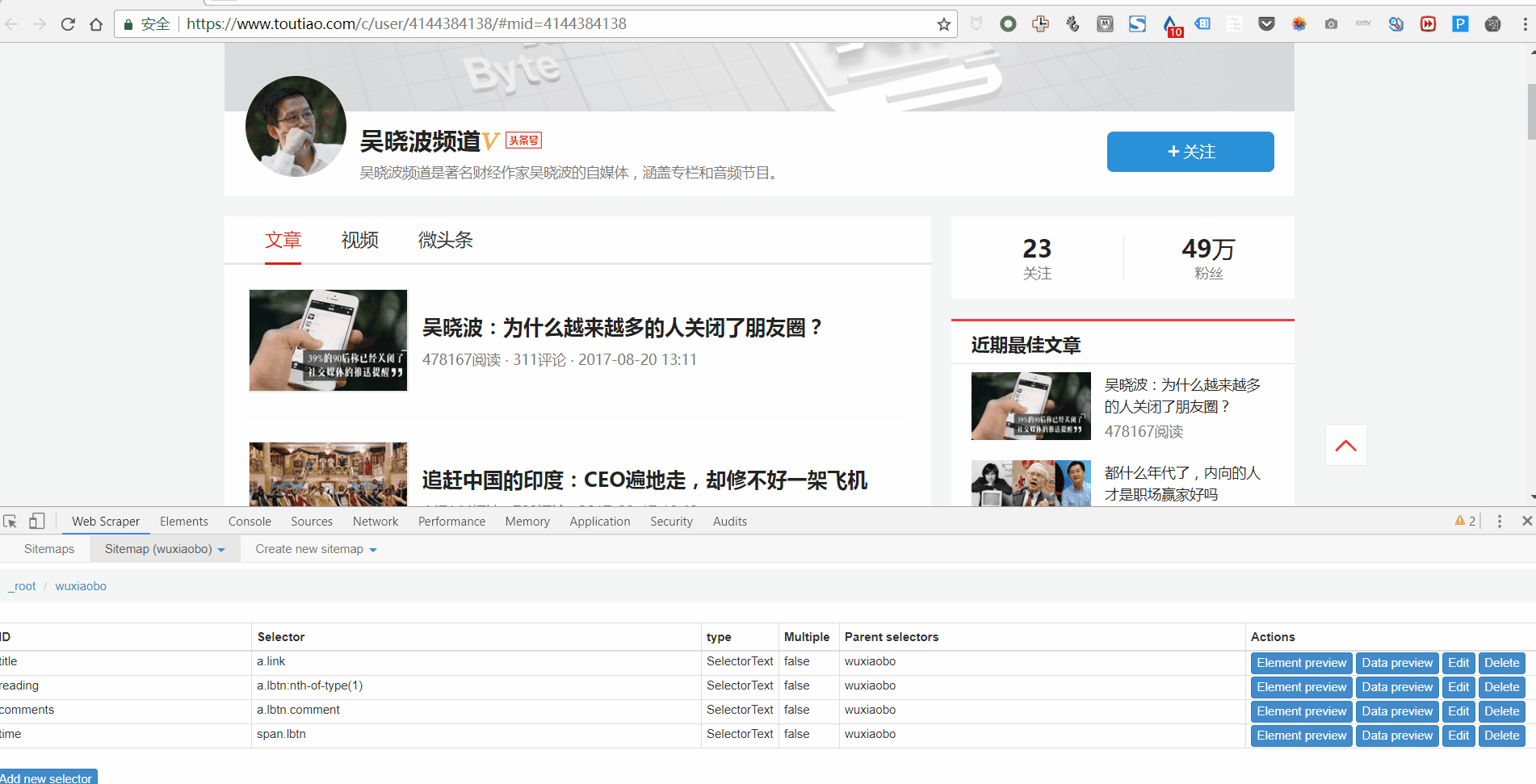Close the DevTools panel

tap(1526, 522)
